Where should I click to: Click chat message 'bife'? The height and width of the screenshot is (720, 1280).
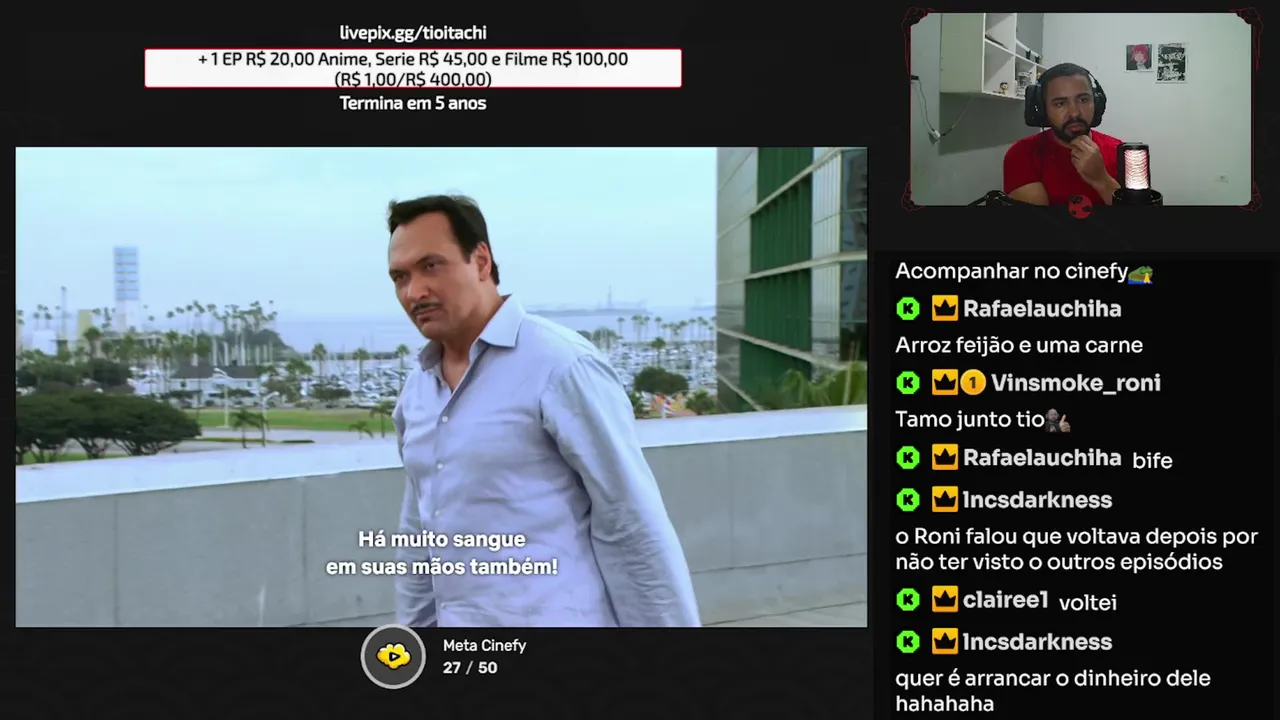pyautogui.click(x=1152, y=461)
